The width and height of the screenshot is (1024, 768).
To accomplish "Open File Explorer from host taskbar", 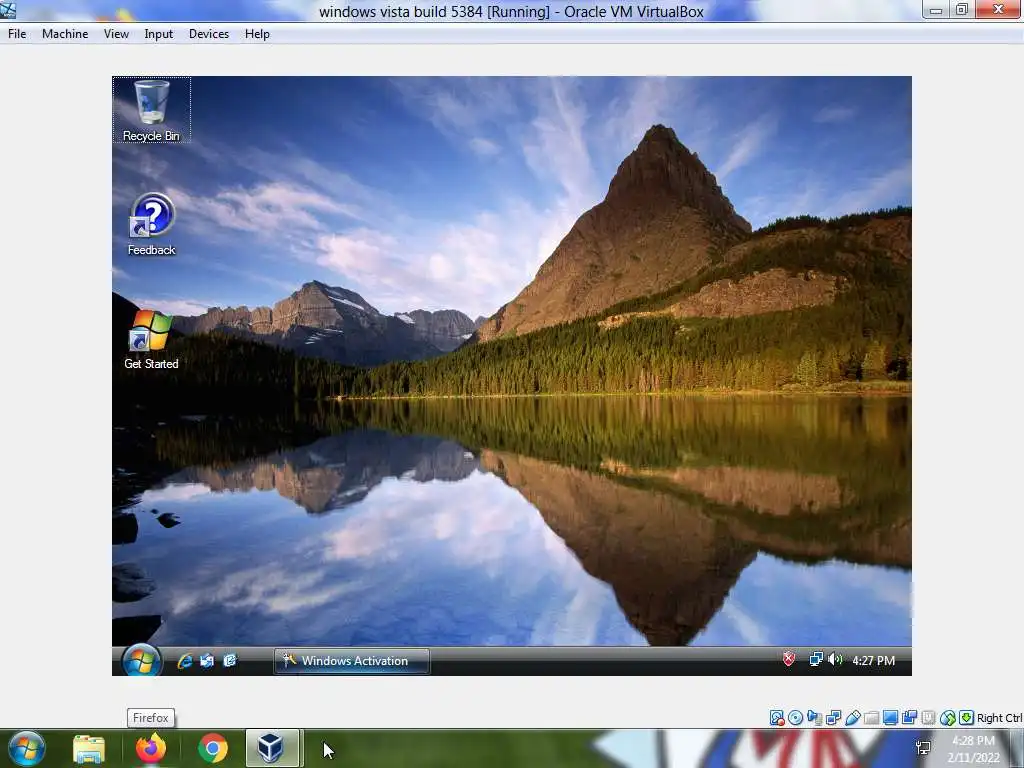I will point(89,748).
